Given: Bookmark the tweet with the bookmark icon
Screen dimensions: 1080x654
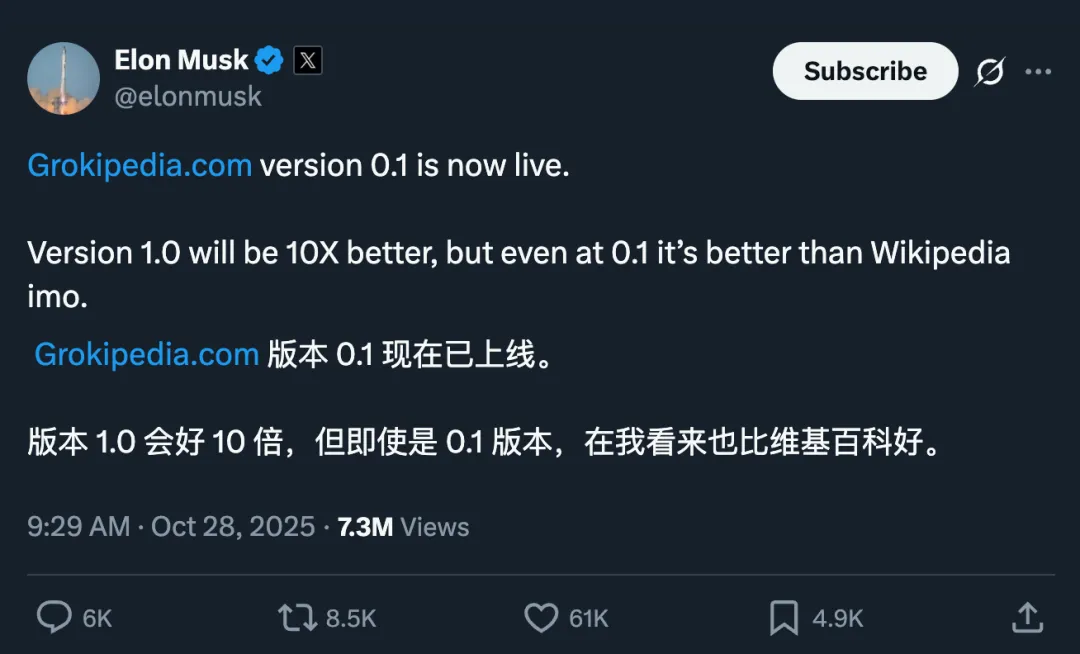Looking at the screenshot, I should [x=786, y=618].
